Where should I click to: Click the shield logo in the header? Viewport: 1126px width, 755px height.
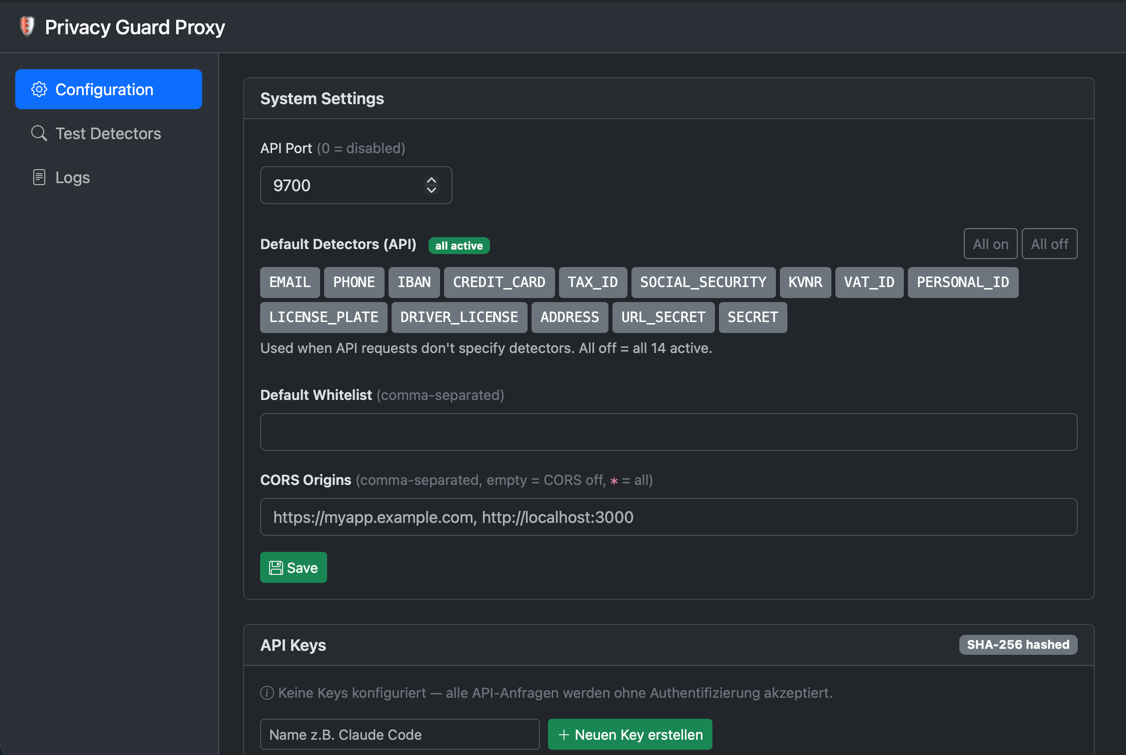(27, 26)
